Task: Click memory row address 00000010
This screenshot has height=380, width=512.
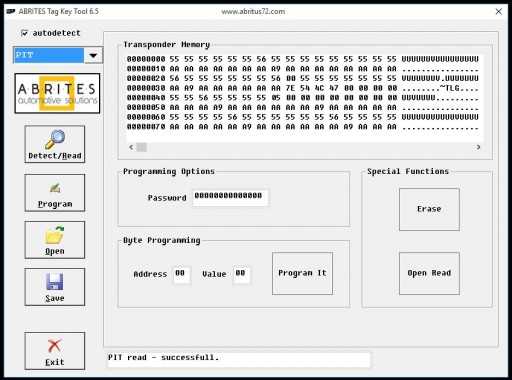Action: pos(146,69)
